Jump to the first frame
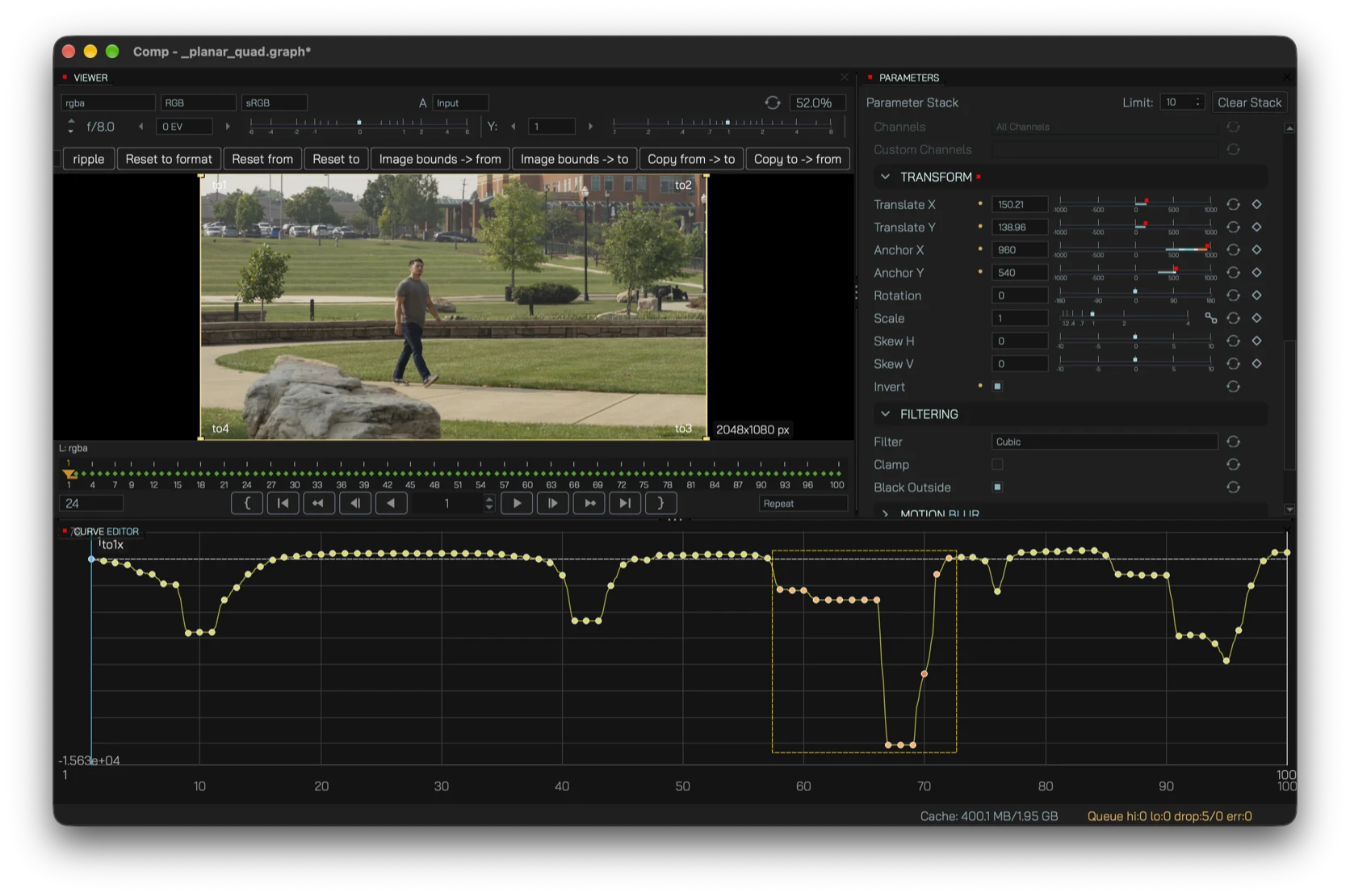This screenshot has height=896, width=1350. pos(283,503)
